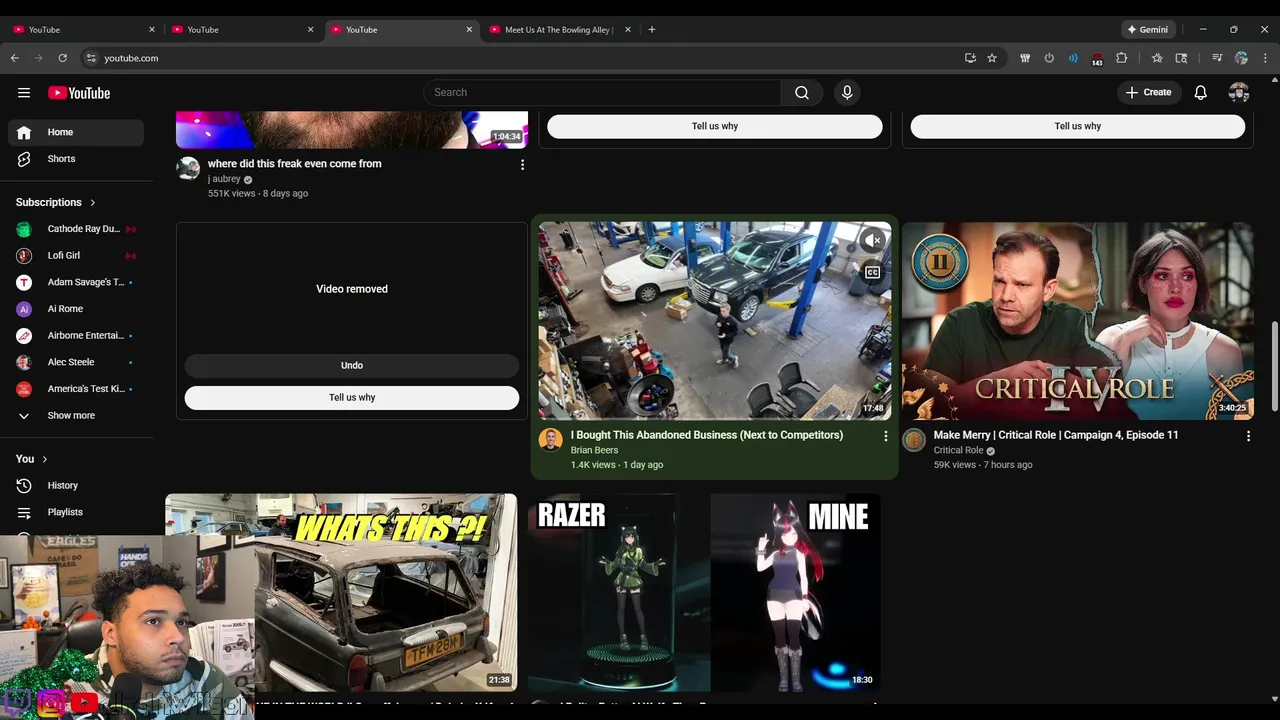Screen dimensions: 1280x720
Task: Focus the YouTube search field
Action: pyautogui.click(x=602, y=92)
